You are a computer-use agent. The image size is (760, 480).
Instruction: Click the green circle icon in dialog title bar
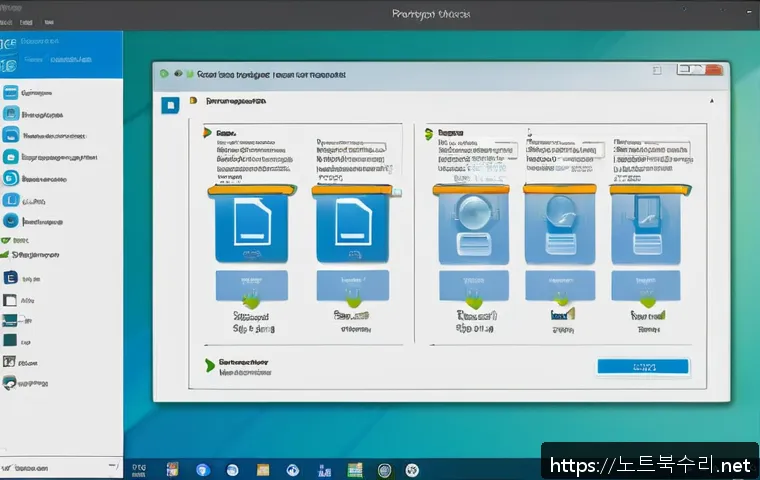[164, 74]
